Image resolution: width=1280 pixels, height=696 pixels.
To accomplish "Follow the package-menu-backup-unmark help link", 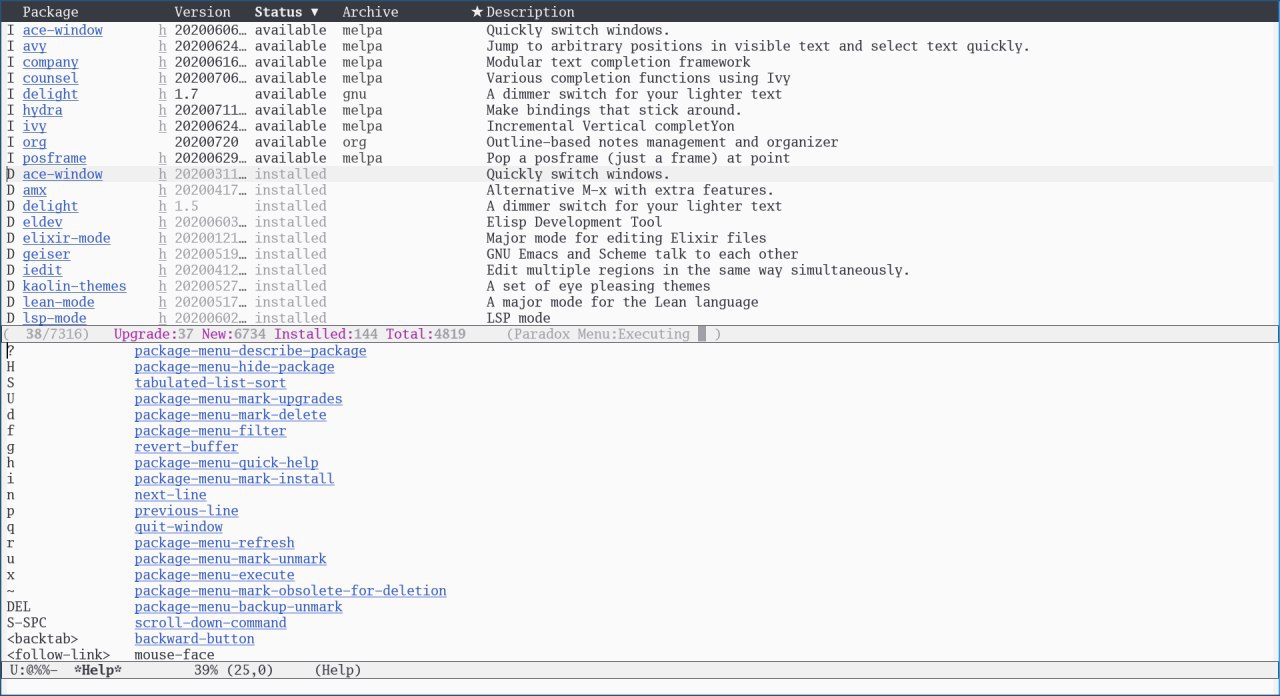I will pyautogui.click(x=238, y=607).
